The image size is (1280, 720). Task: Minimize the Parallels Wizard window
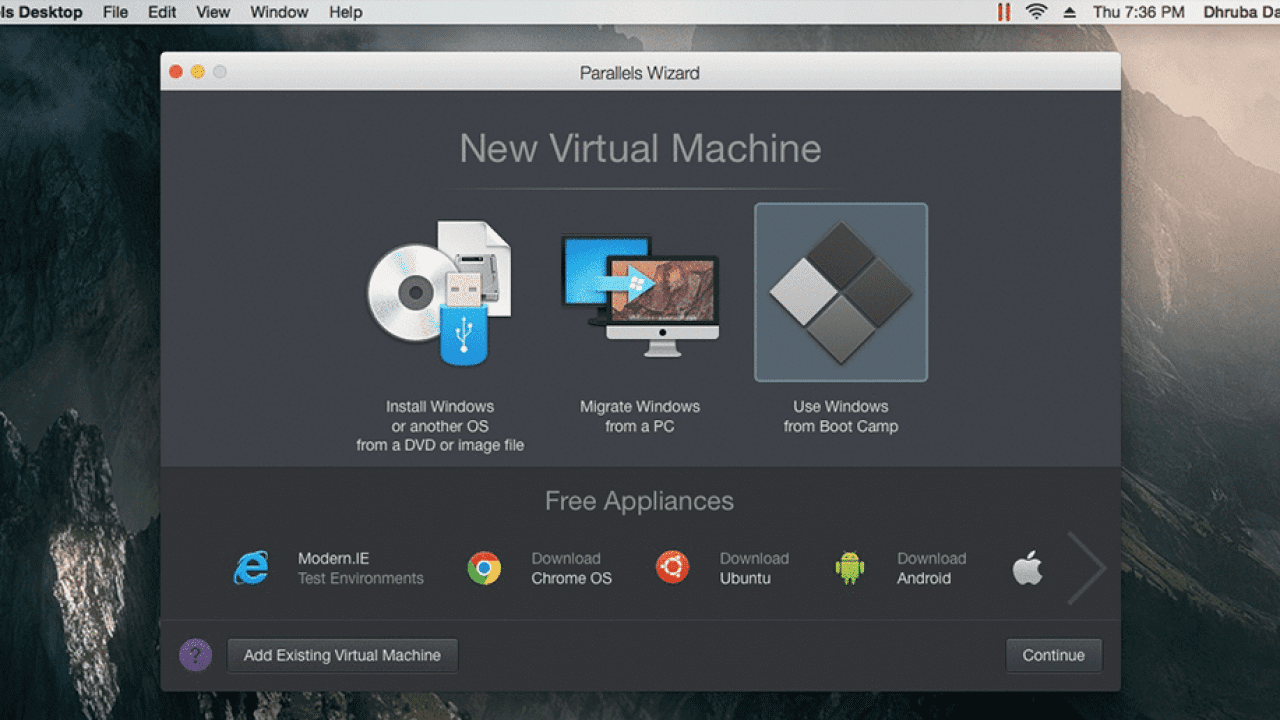pos(198,72)
